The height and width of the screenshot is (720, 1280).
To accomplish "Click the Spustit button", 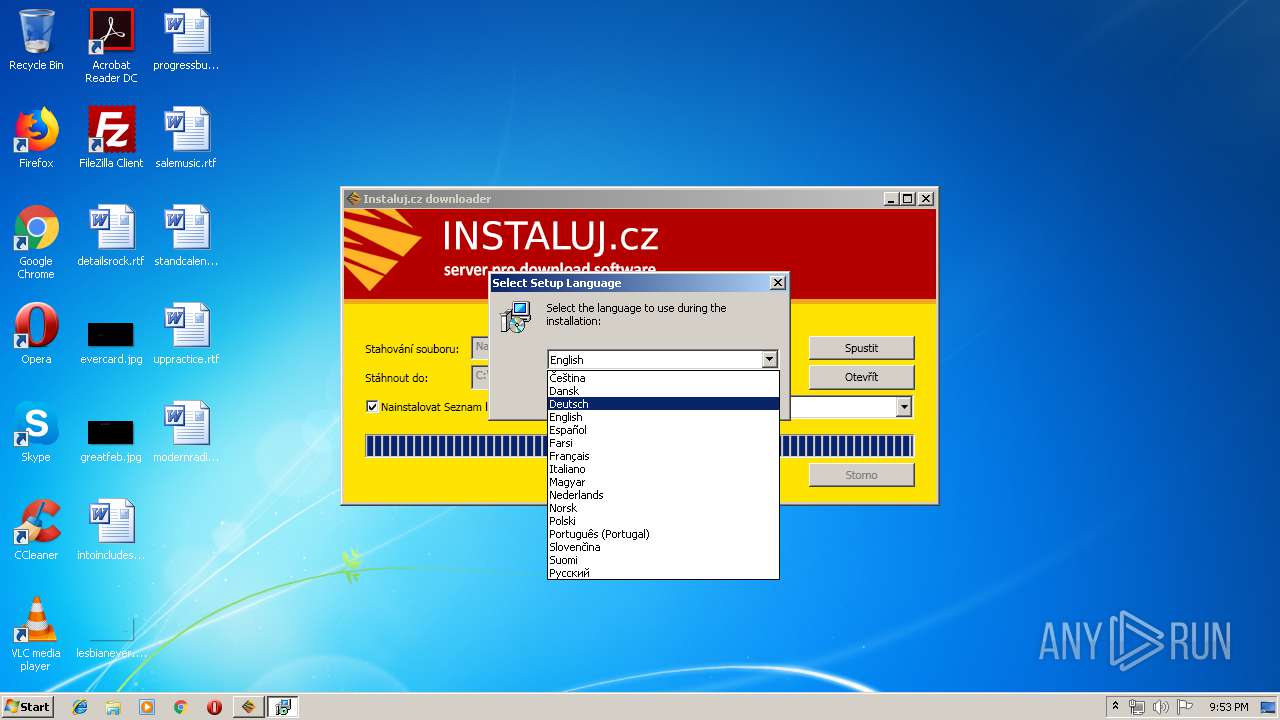I will (861, 348).
